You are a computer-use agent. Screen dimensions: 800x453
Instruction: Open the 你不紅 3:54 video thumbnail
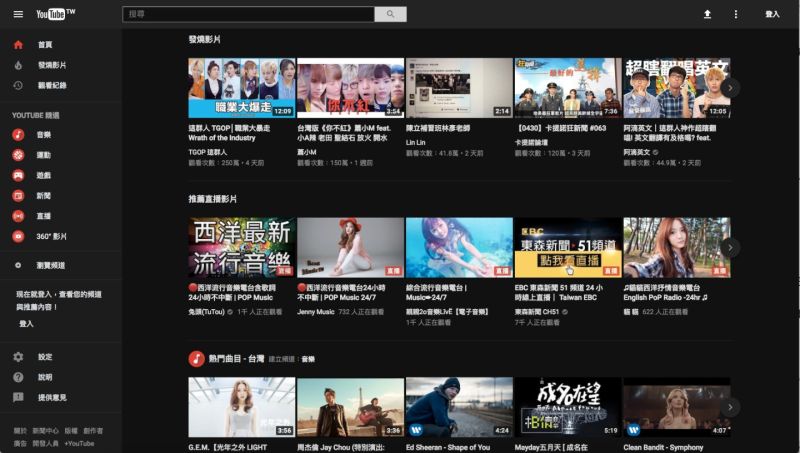point(351,88)
